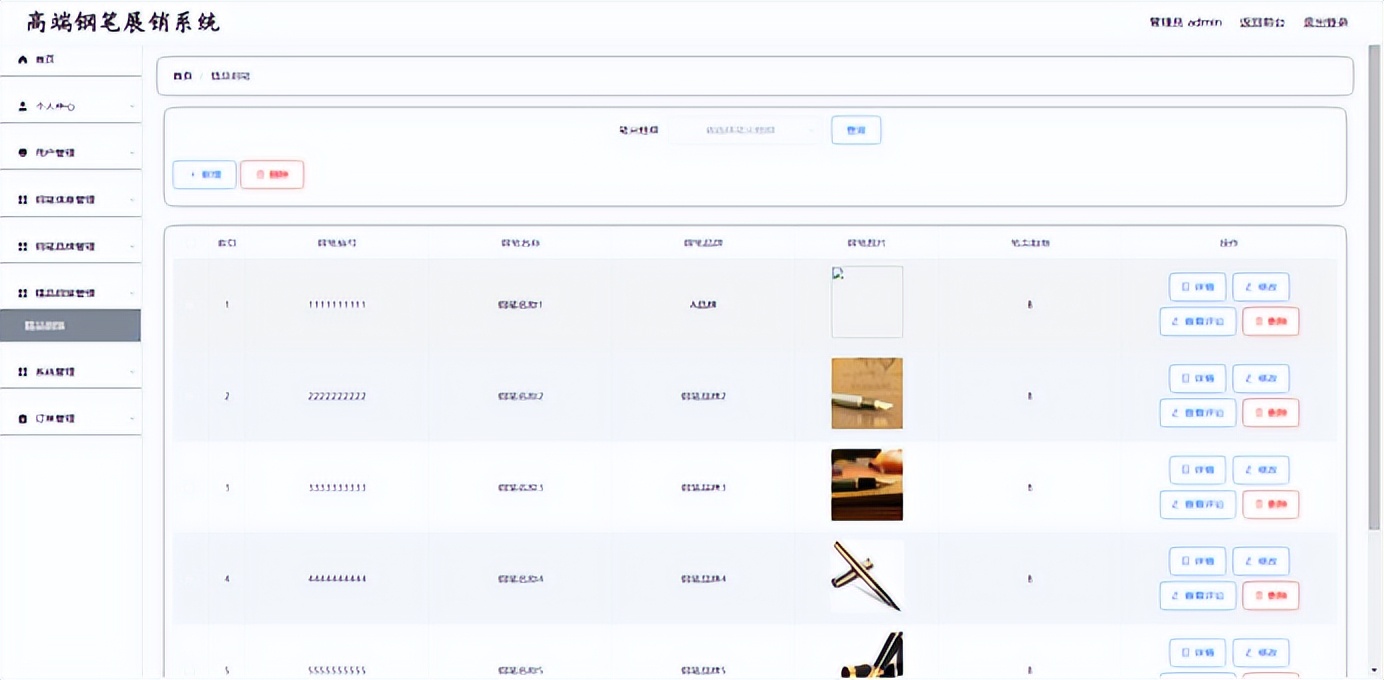The image size is (1384, 680).
Task: Click the user management sidebar icon
Action: pos(23,153)
